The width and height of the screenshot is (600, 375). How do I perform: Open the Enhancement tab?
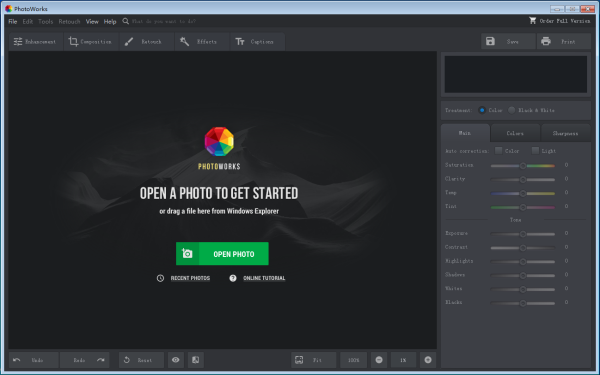(35, 42)
